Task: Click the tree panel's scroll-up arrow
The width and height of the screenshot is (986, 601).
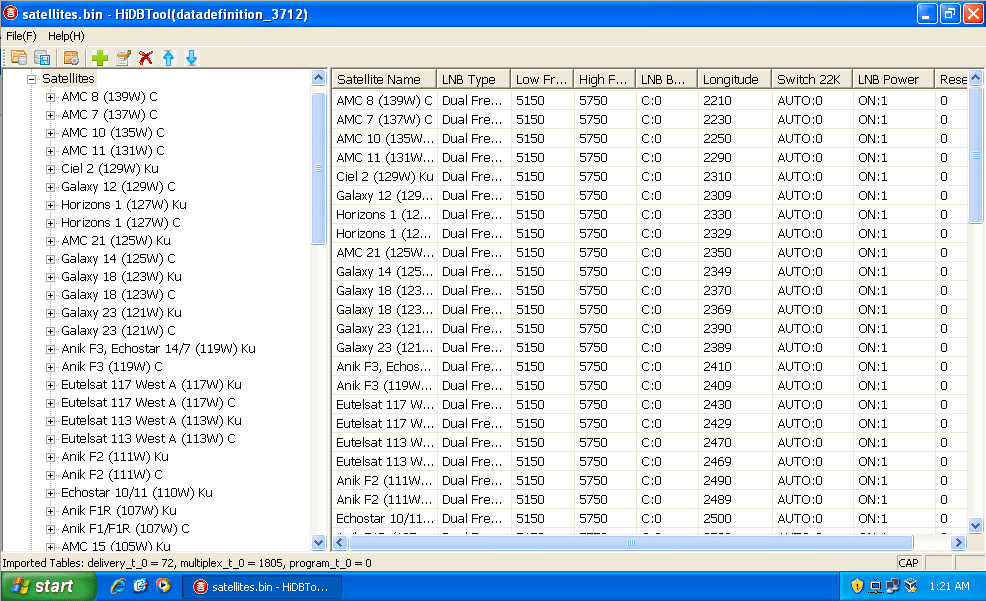Action: [319, 78]
